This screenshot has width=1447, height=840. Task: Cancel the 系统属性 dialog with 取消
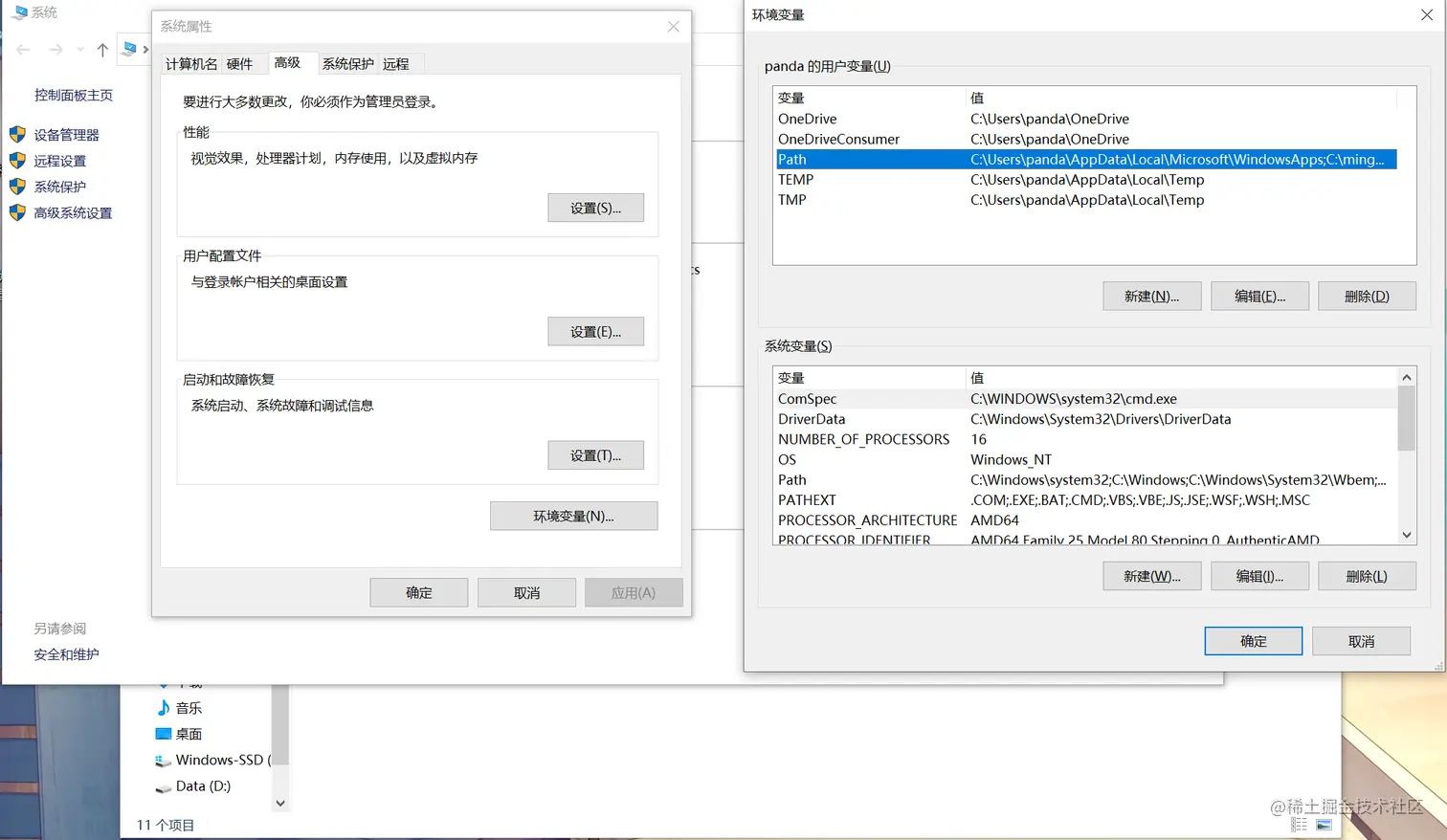click(x=526, y=593)
